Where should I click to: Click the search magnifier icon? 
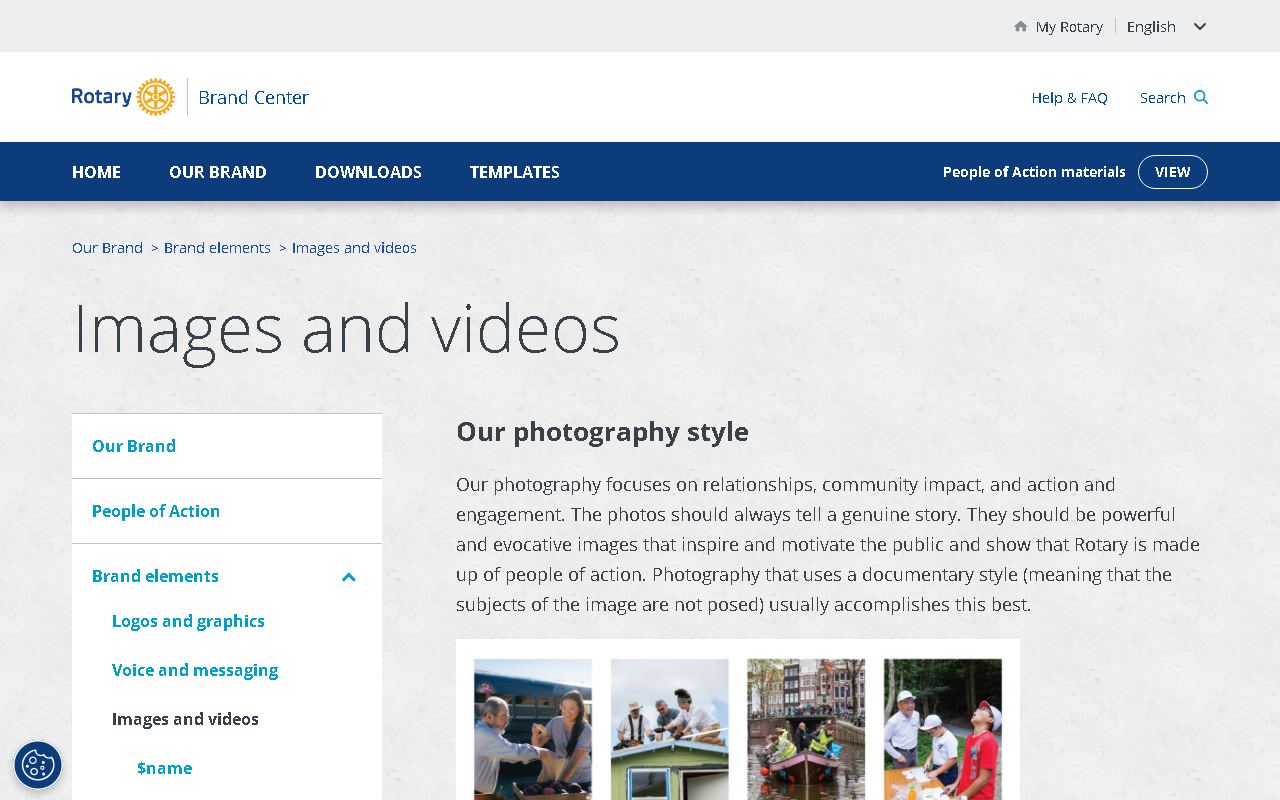[x=1201, y=97]
